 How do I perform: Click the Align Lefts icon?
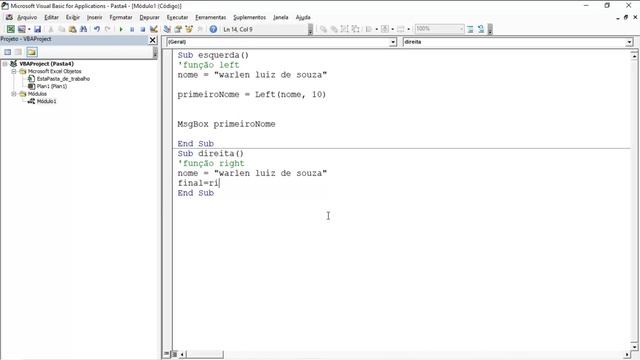tap(369, 29)
